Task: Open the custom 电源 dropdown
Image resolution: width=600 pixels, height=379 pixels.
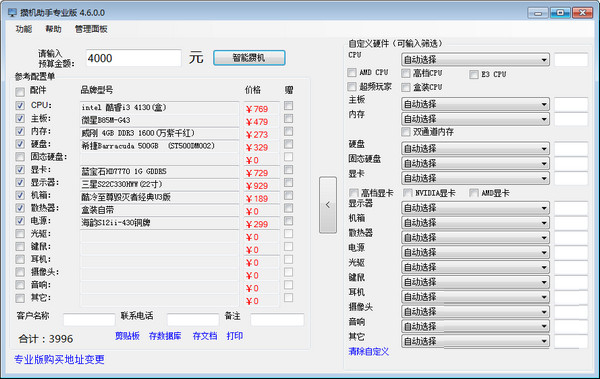Action: click(475, 252)
